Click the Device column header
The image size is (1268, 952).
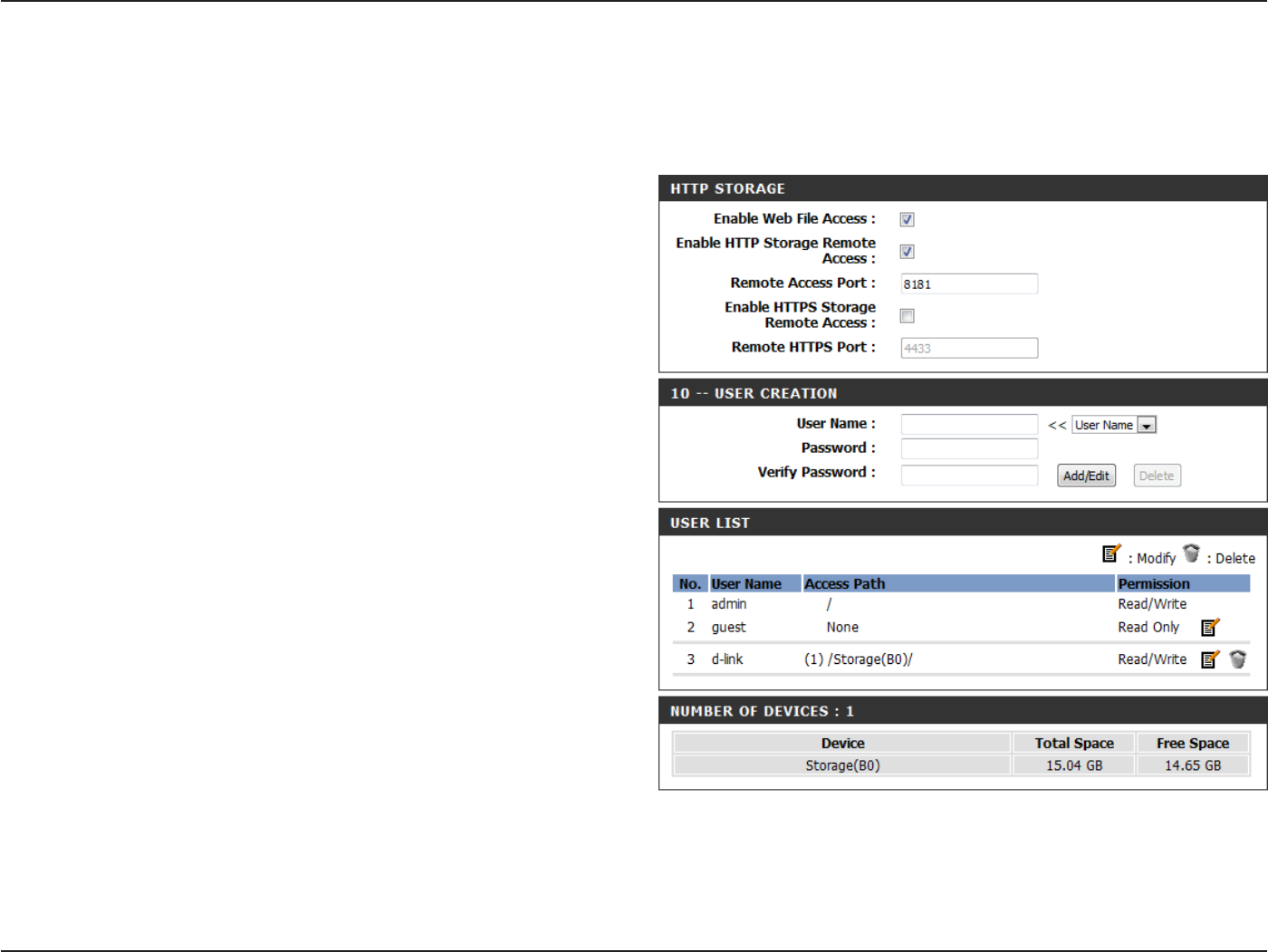tap(842, 743)
